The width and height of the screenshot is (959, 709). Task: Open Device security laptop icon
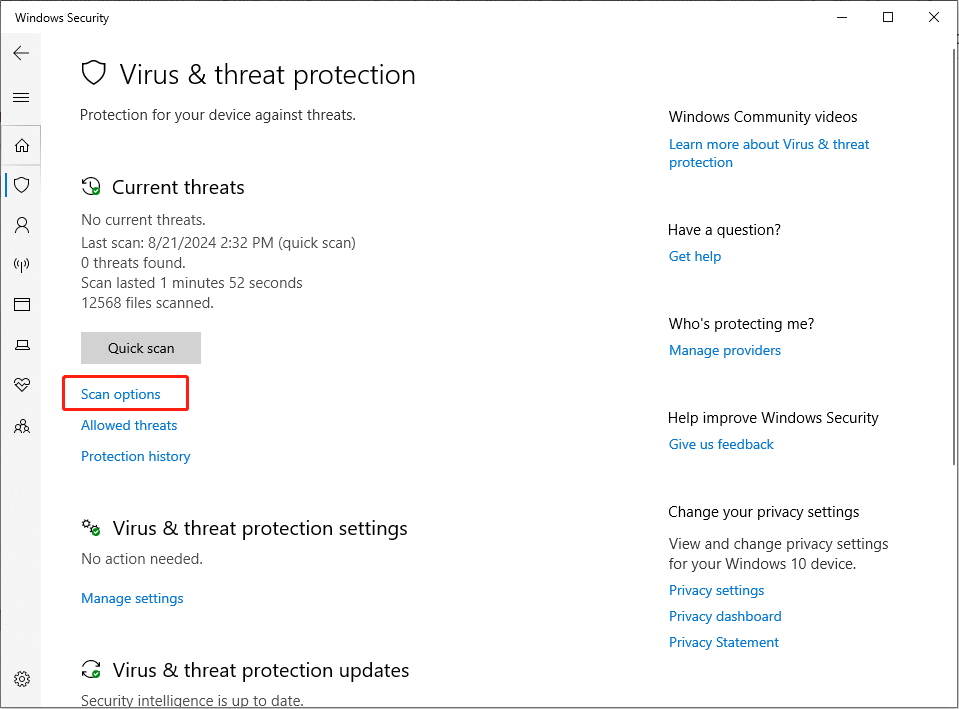pyautogui.click(x=22, y=345)
